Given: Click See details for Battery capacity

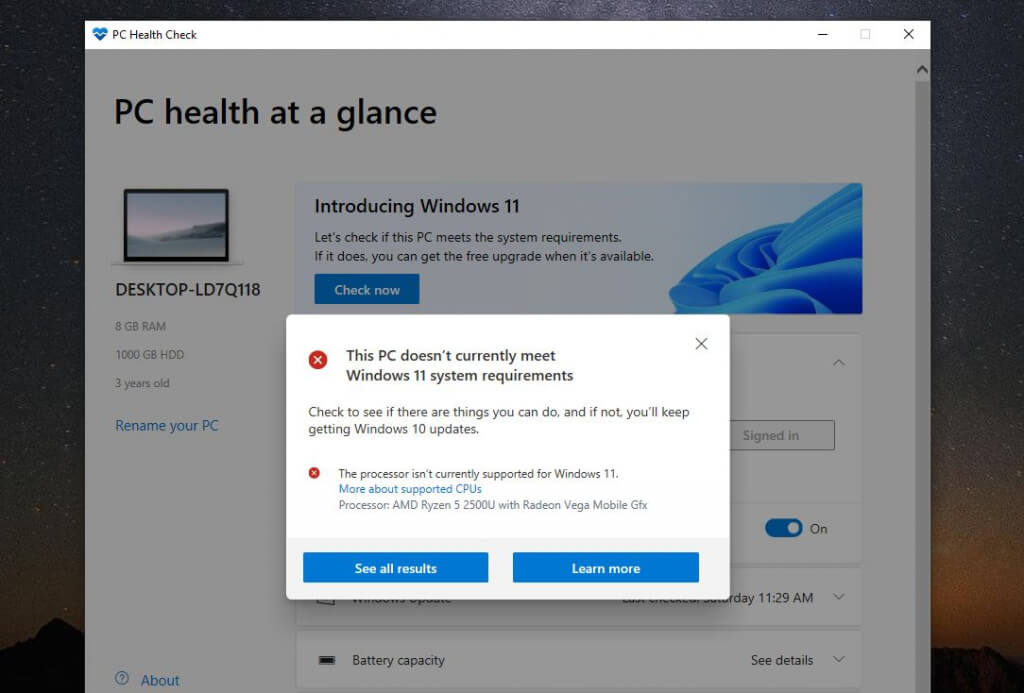Looking at the screenshot, I should pos(782,660).
